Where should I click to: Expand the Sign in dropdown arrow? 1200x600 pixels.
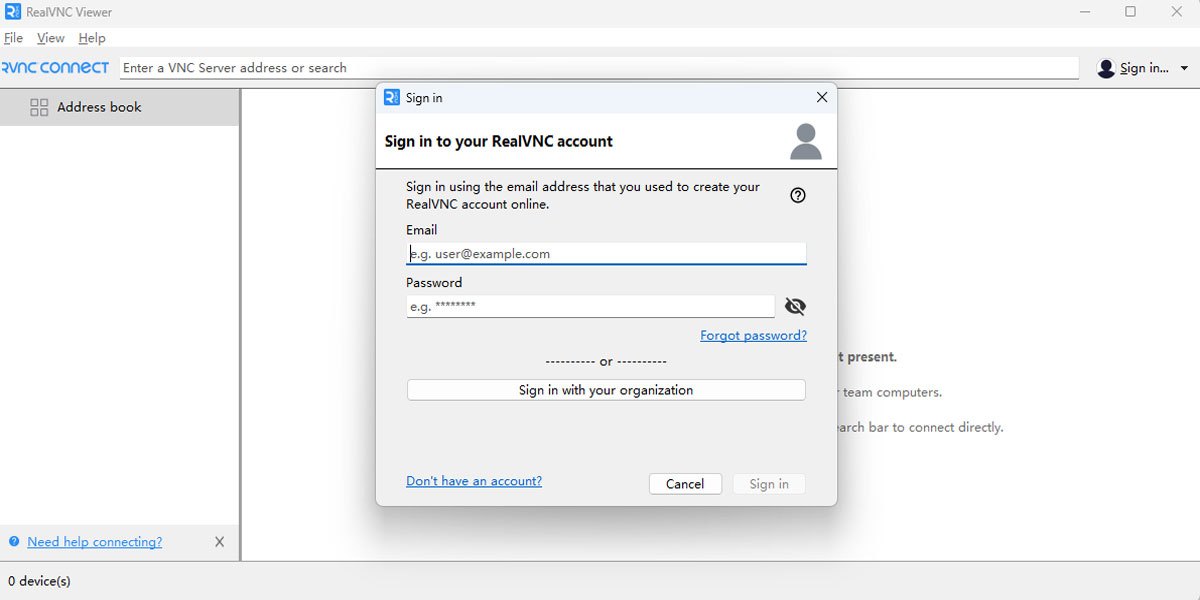pyautogui.click(x=1184, y=68)
